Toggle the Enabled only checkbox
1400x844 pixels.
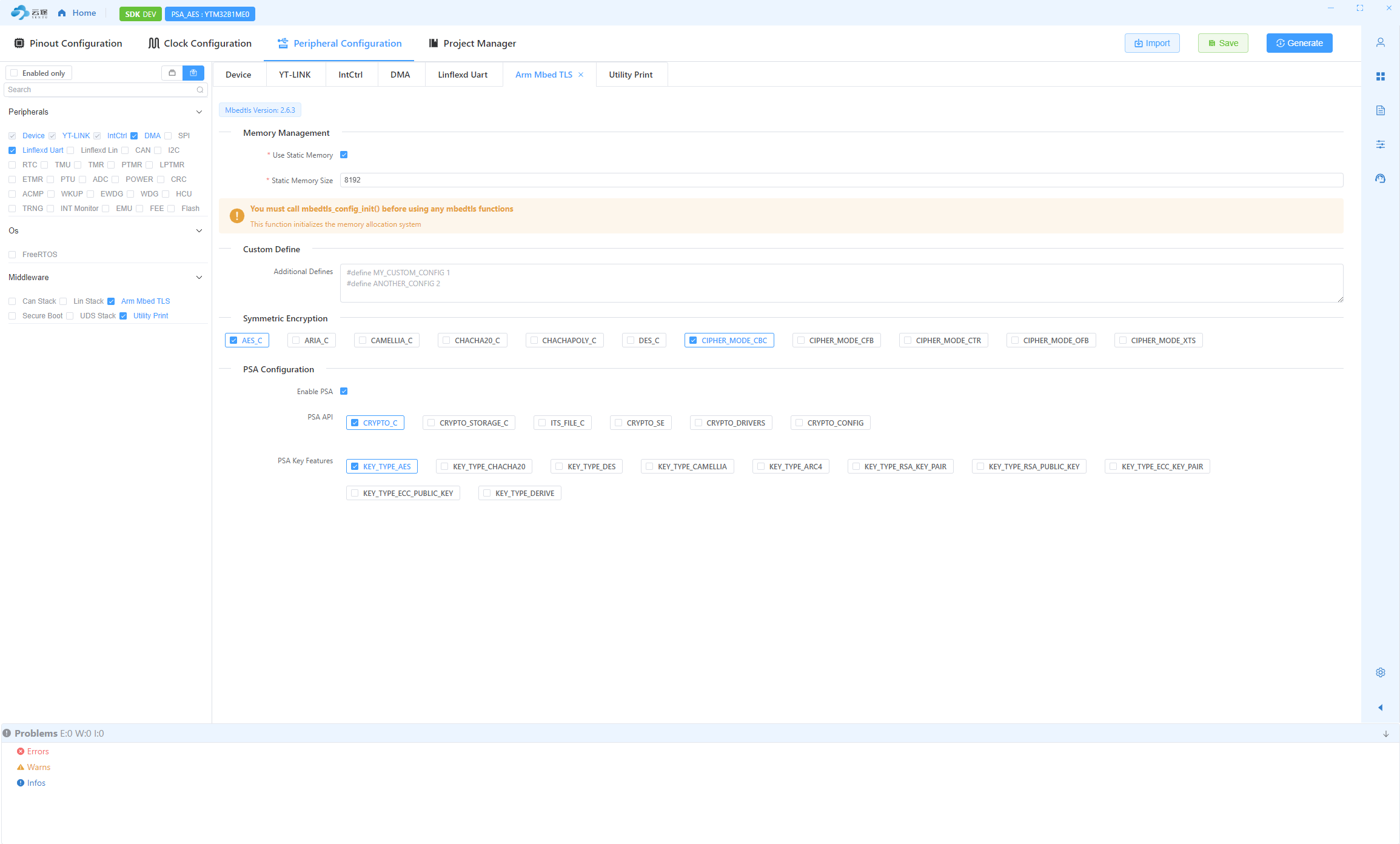point(14,73)
